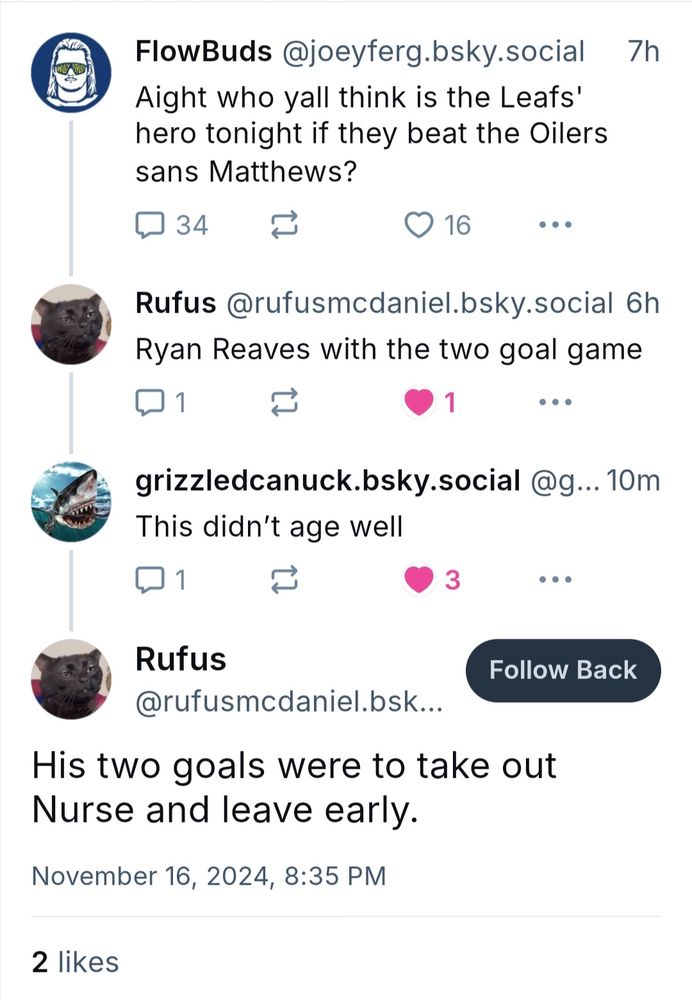The width and height of the screenshot is (692, 1000).
Task: Reply to Rufus' Ryan Reaves post
Action: tap(148, 403)
